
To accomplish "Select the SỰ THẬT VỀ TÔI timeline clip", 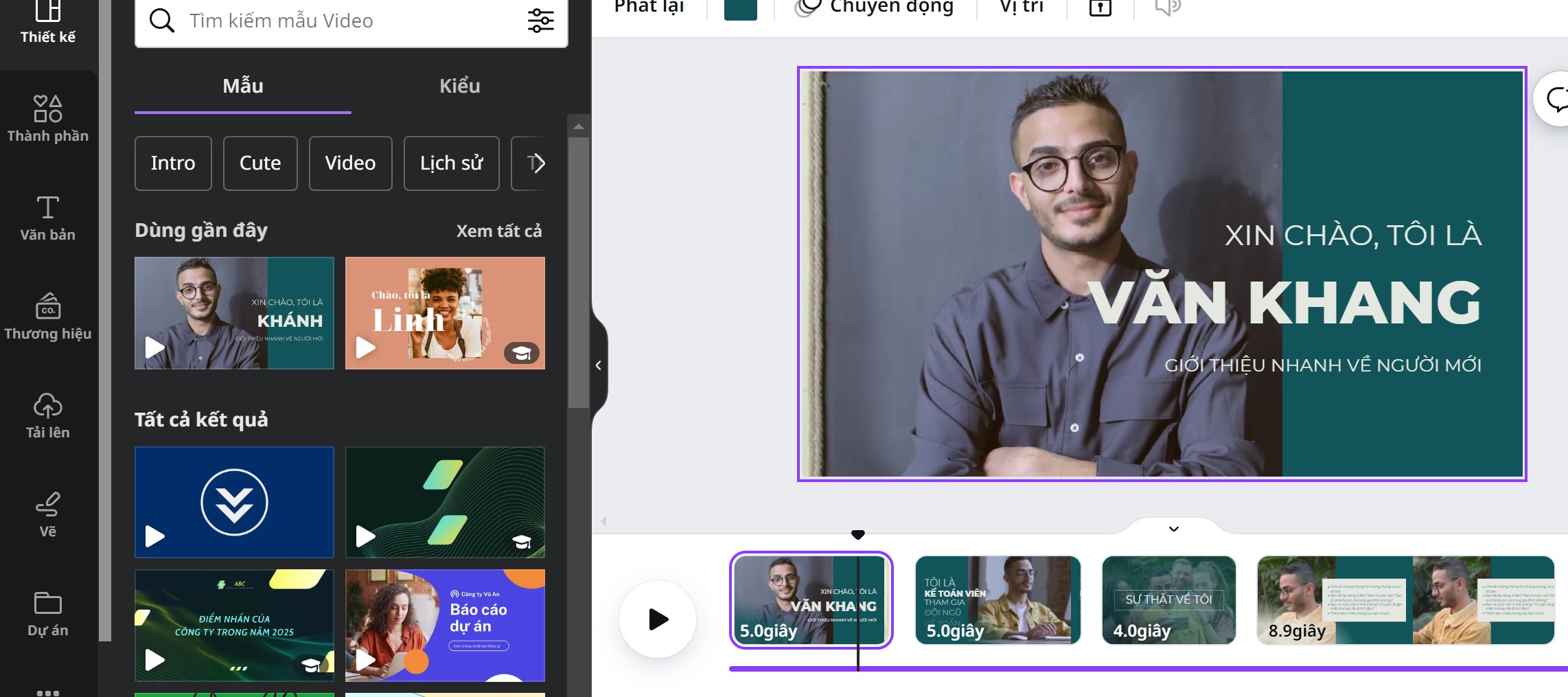I will [x=1168, y=600].
